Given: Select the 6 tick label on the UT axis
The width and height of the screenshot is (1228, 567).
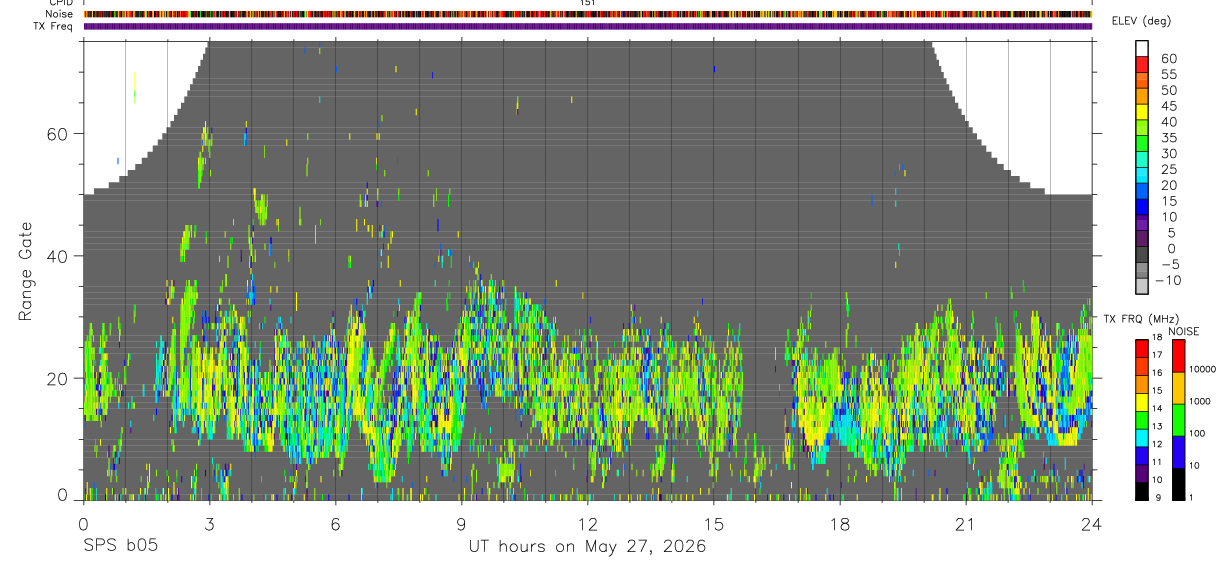Looking at the screenshot, I should (335, 523).
